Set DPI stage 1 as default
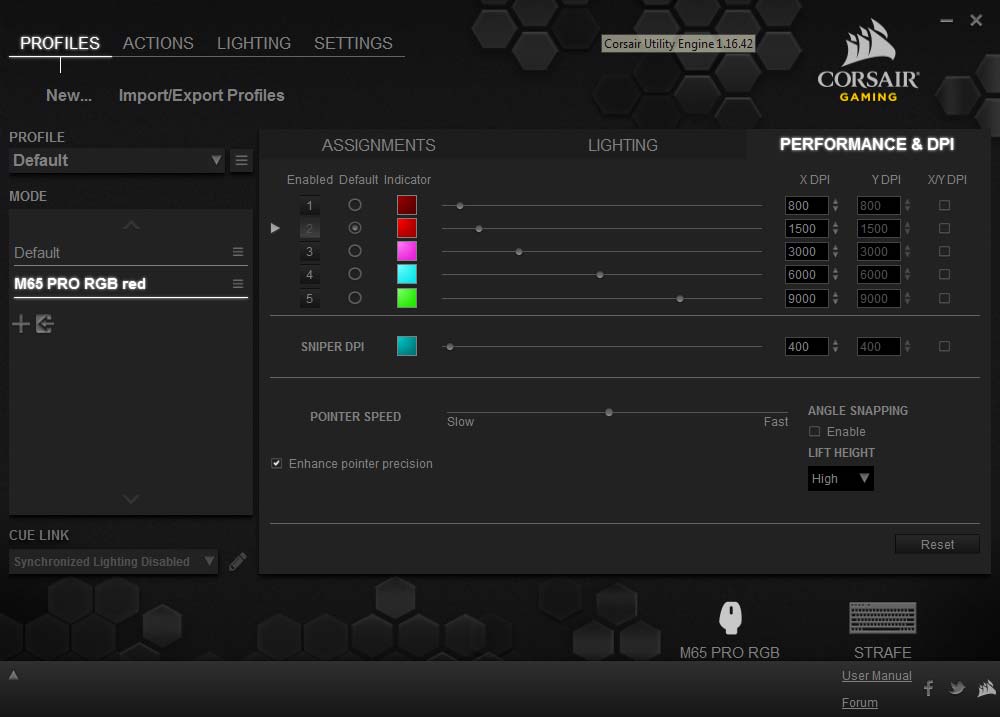This screenshot has width=1000, height=717. 355,205
